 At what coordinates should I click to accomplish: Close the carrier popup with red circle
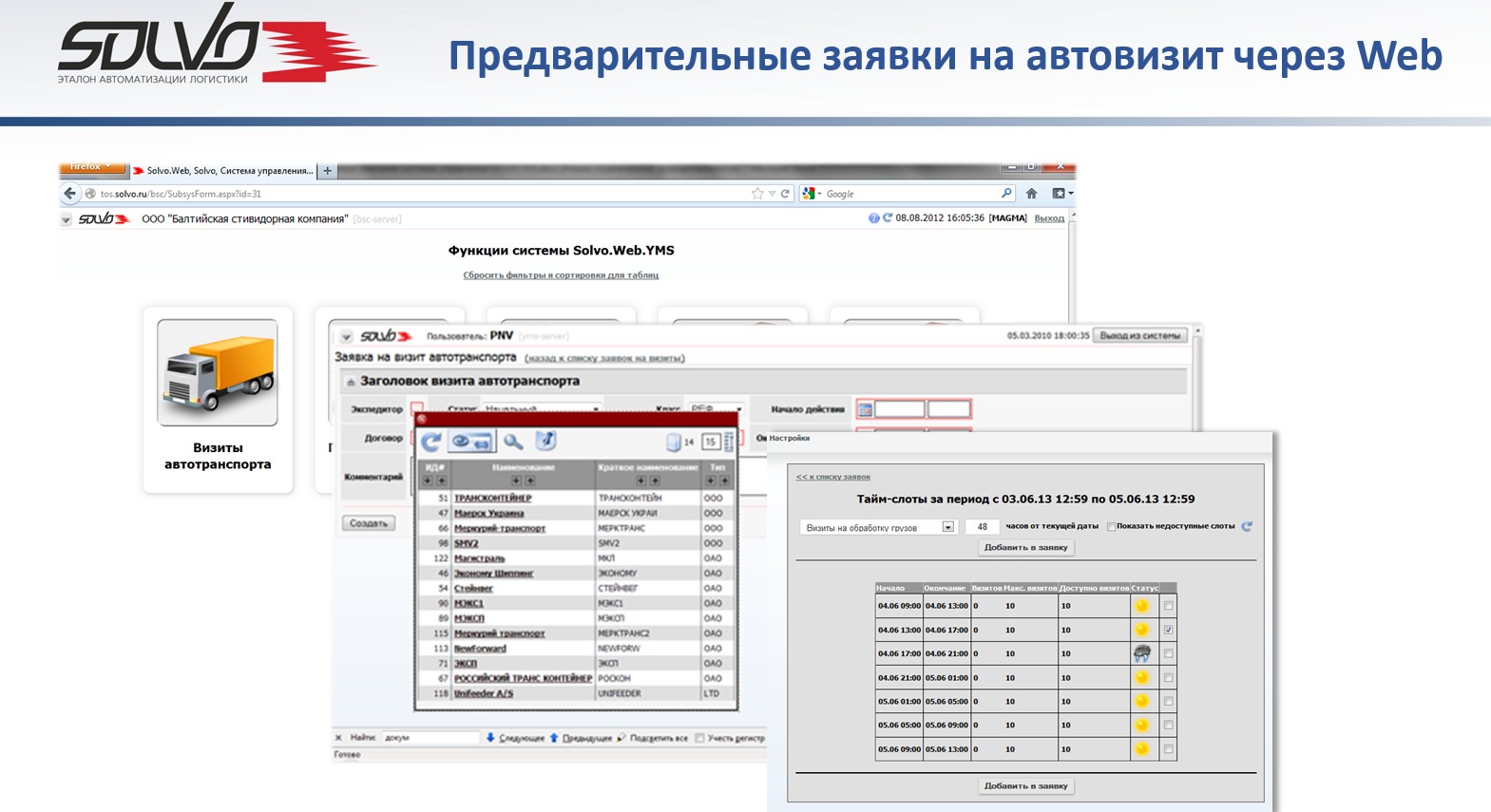tap(422, 419)
